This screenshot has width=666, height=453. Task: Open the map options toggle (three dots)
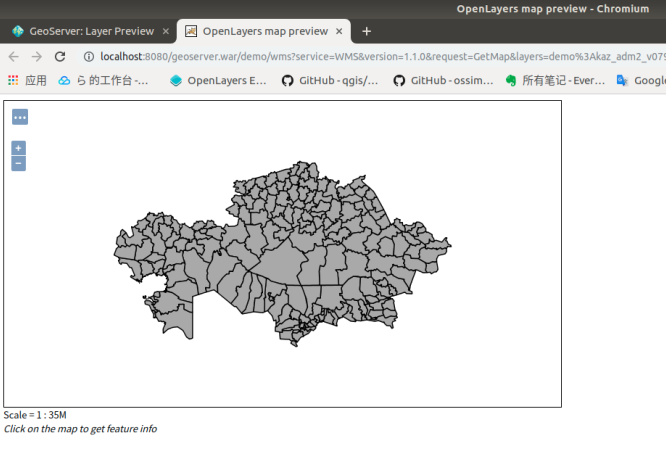[x=19, y=117]
